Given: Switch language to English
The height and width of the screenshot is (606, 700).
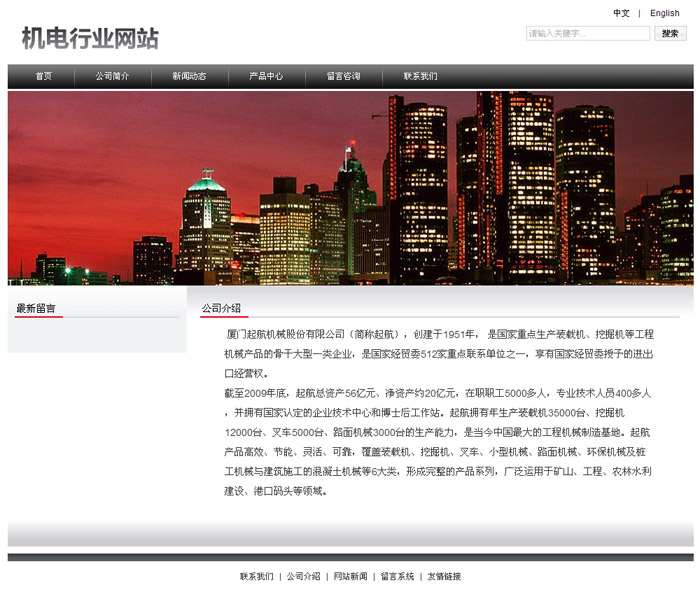Looking at the screenshot, I should pos(665,13).
